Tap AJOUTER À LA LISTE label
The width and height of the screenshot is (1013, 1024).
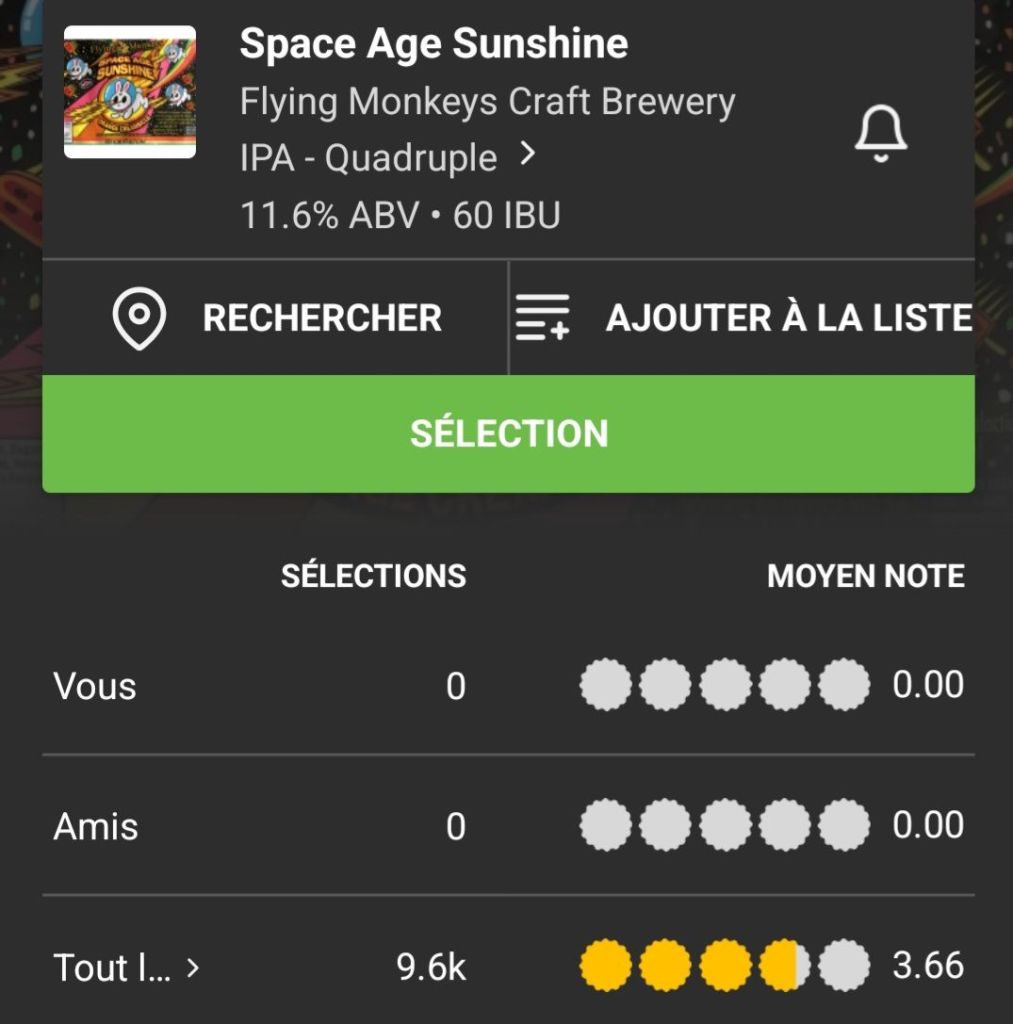tap(789, 318)
